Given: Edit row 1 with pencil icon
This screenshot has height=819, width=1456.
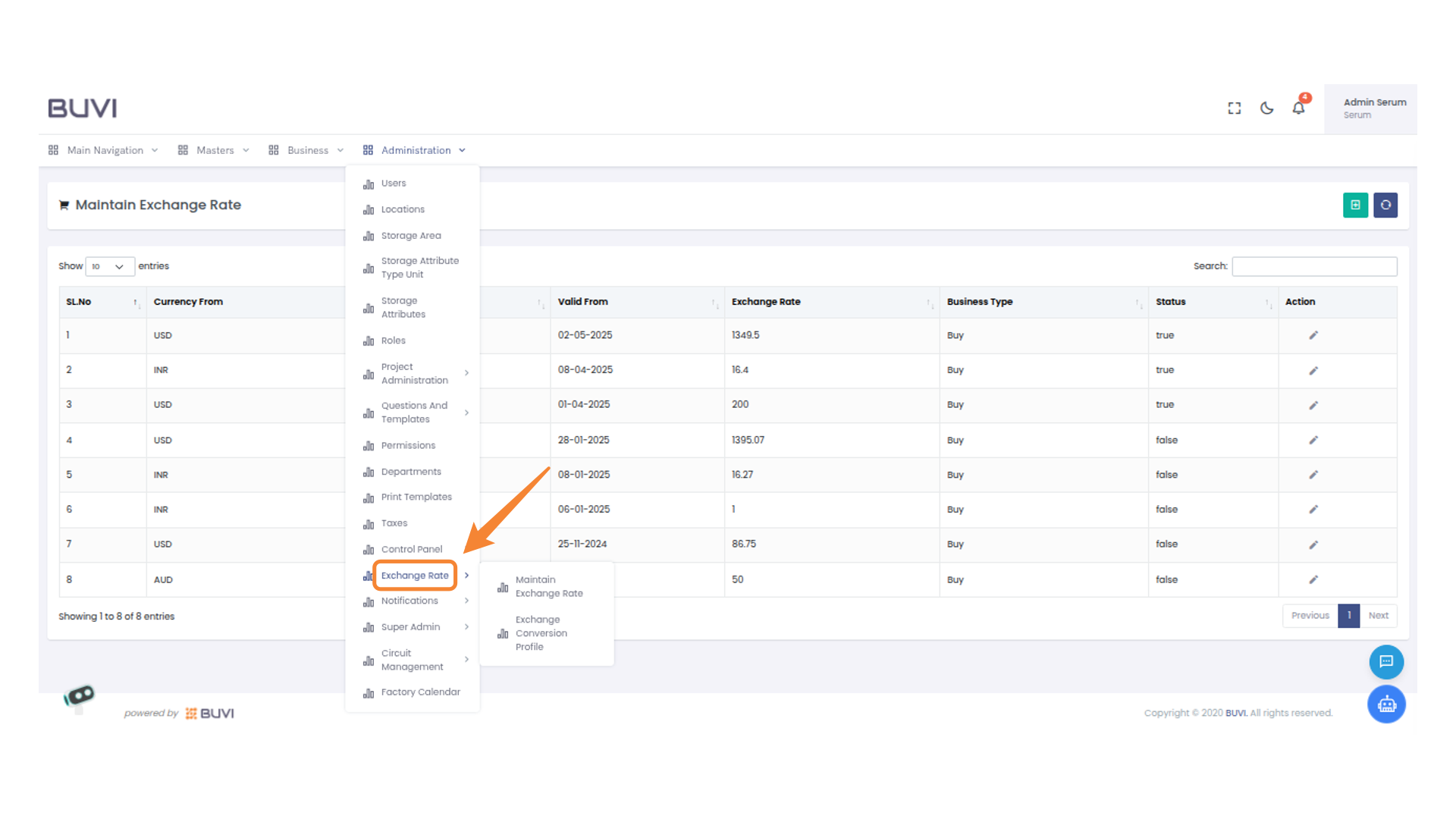Looking at the screenshot, I should [1313, 335].
